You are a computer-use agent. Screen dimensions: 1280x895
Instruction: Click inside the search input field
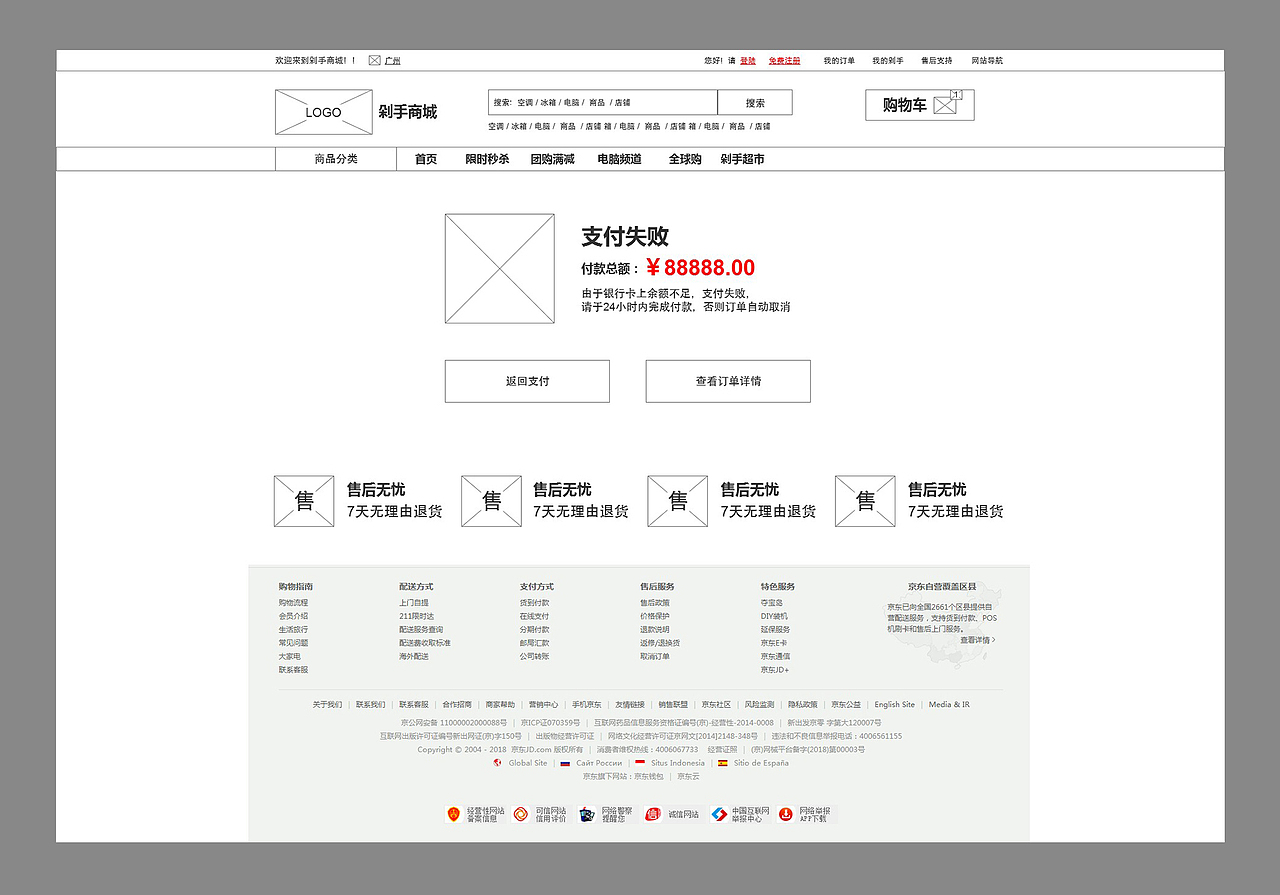[600, 102]
